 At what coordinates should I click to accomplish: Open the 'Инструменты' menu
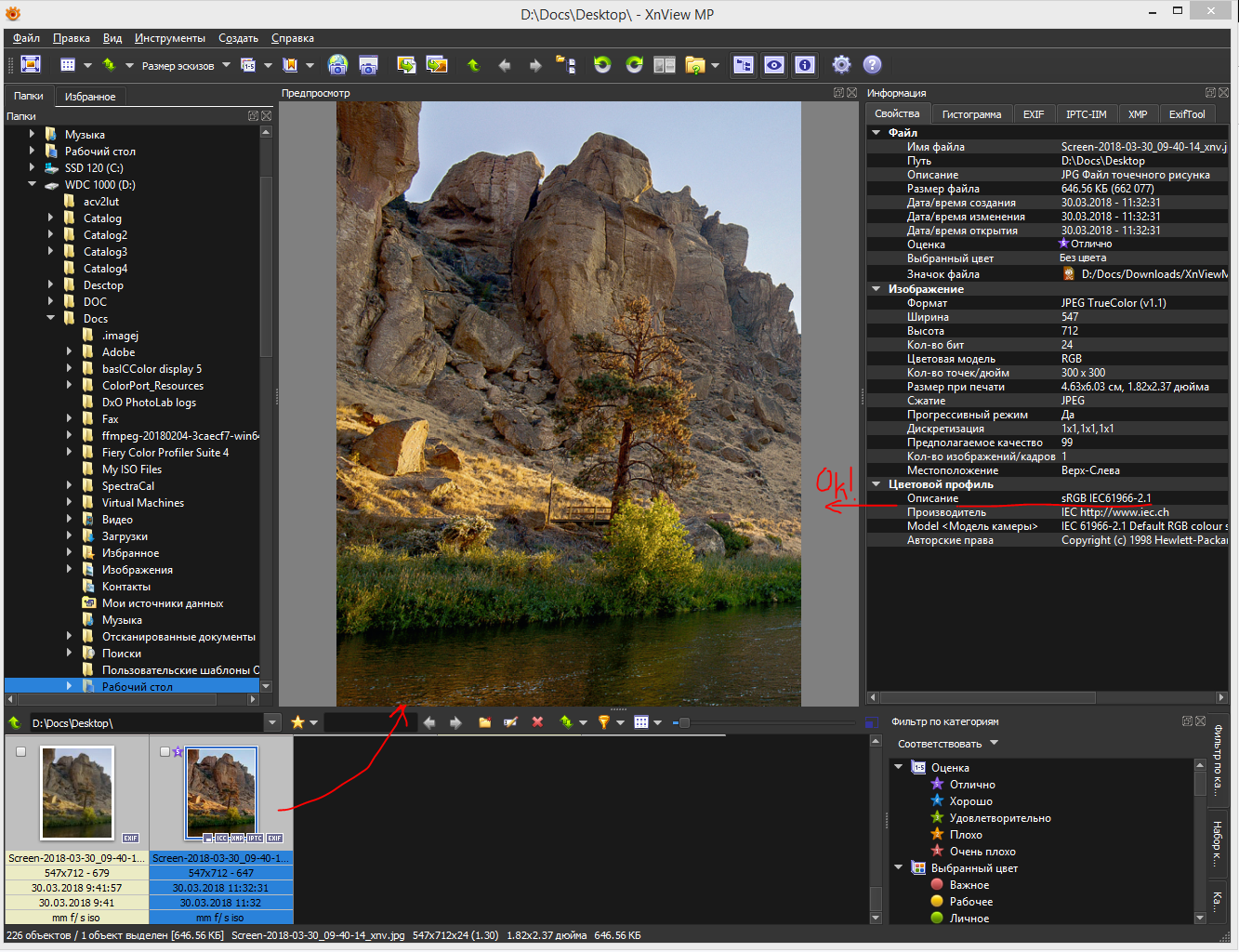pyautogui.click(x=169, y=38)
